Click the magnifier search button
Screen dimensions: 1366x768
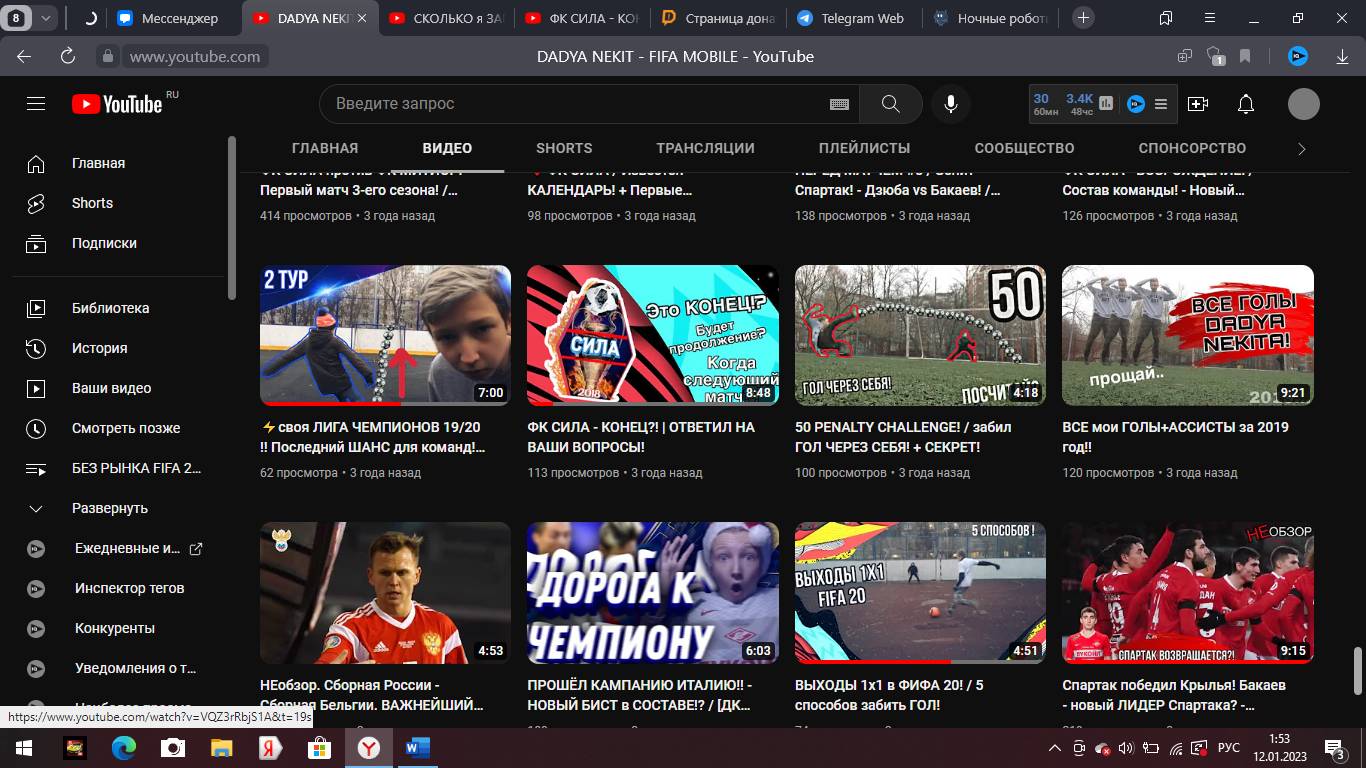[x=891, y=104]
